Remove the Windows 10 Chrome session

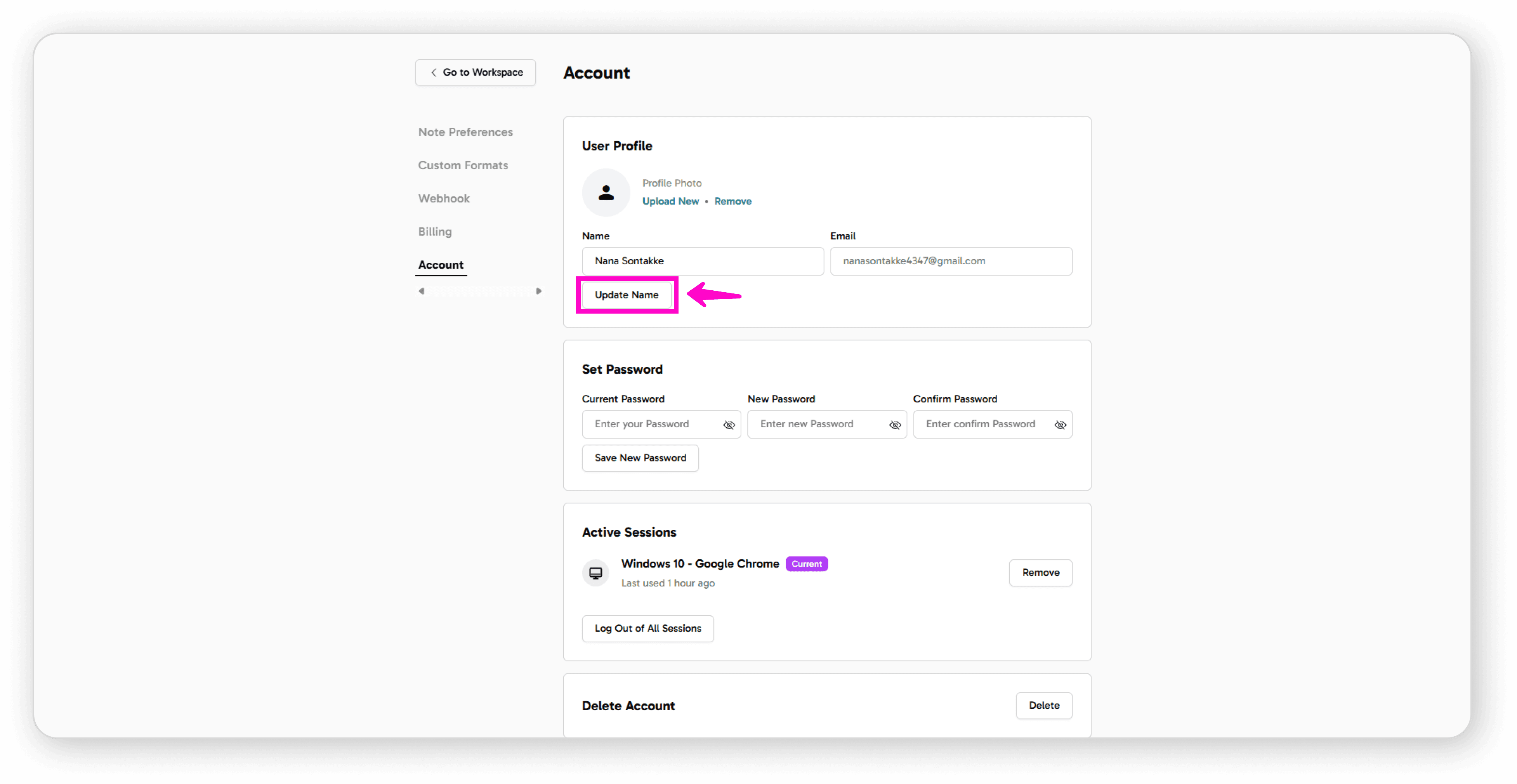(1040, 573)
